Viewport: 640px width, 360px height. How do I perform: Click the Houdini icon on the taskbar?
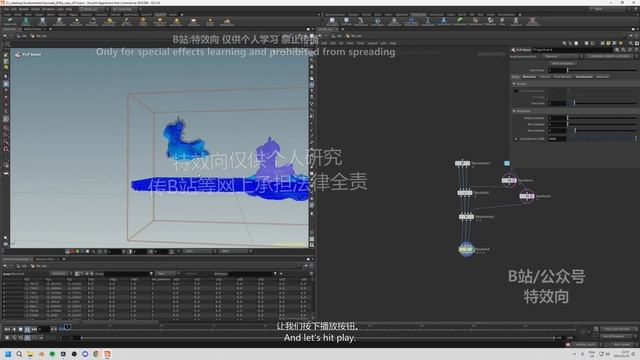point(107,354)
